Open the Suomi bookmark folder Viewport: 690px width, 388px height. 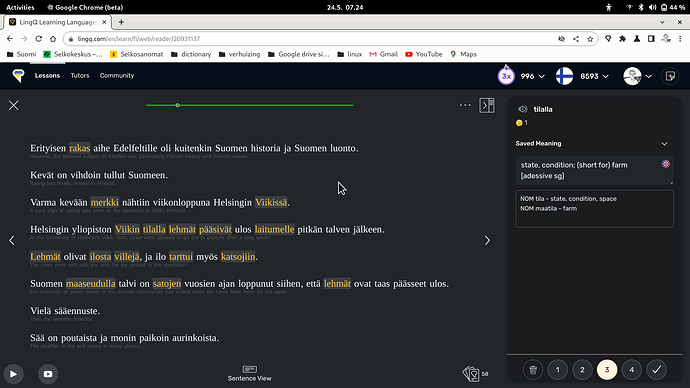pyautogui.click(x=22, y=54)
